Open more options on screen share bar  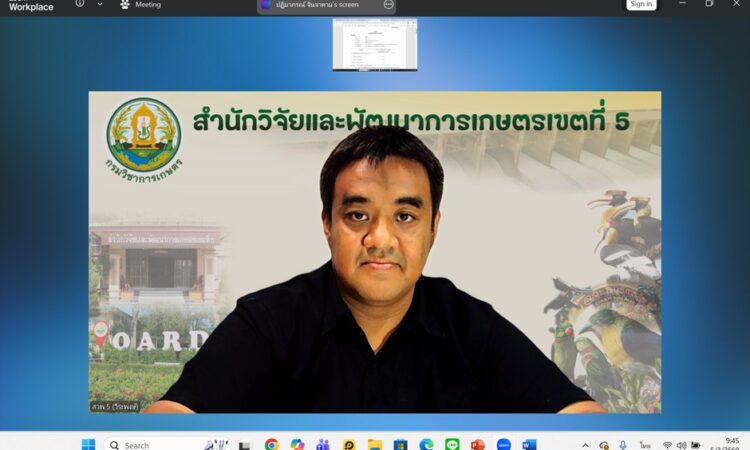388,5
